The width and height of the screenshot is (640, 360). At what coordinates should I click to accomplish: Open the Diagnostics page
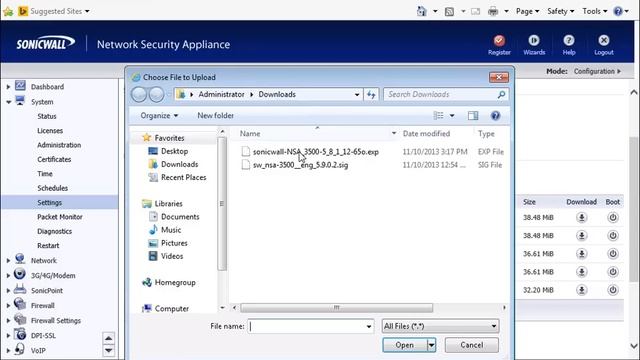pyautogui.click(x=55, y=231)
